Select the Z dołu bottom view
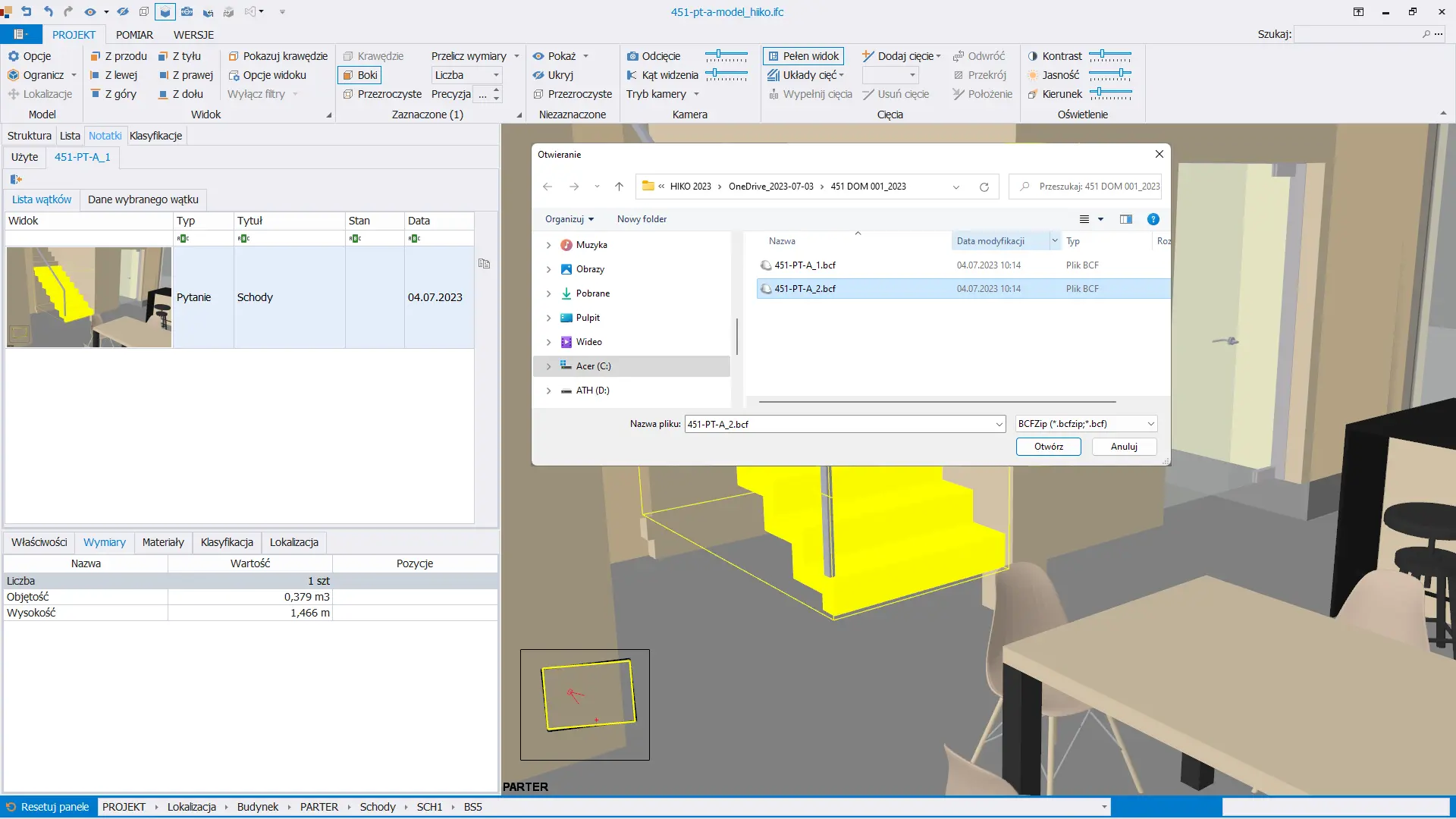 click(x=180, y=94)
